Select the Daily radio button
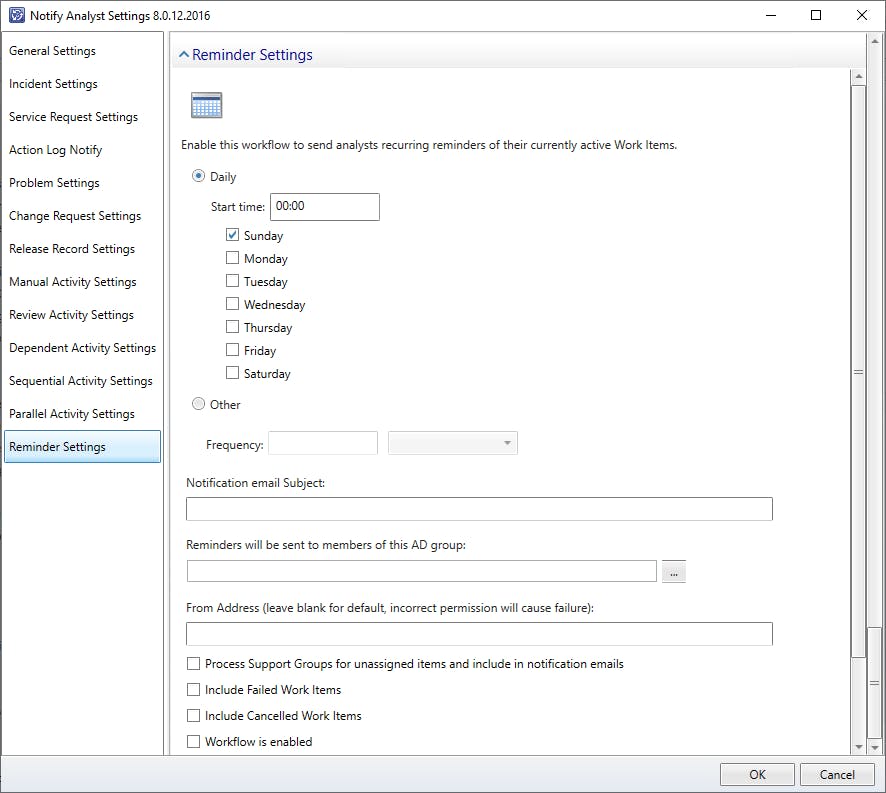886x793 pixels. click(x=197, y=177)
